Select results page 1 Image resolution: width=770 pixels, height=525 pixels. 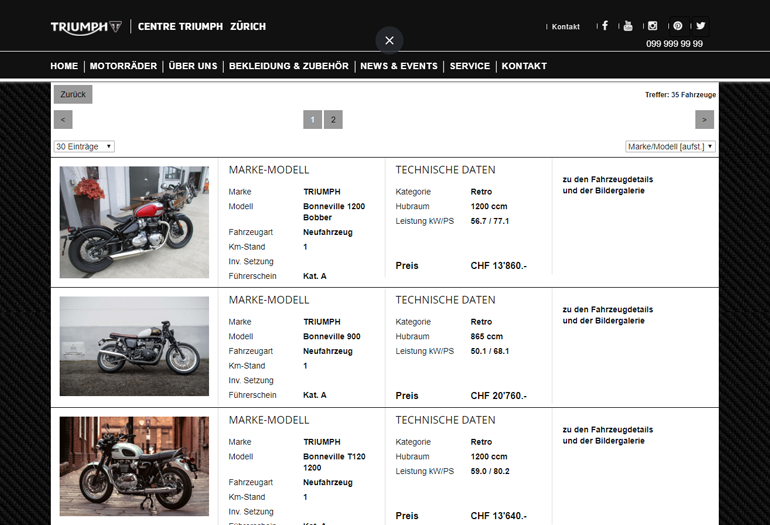pos(313,119)
